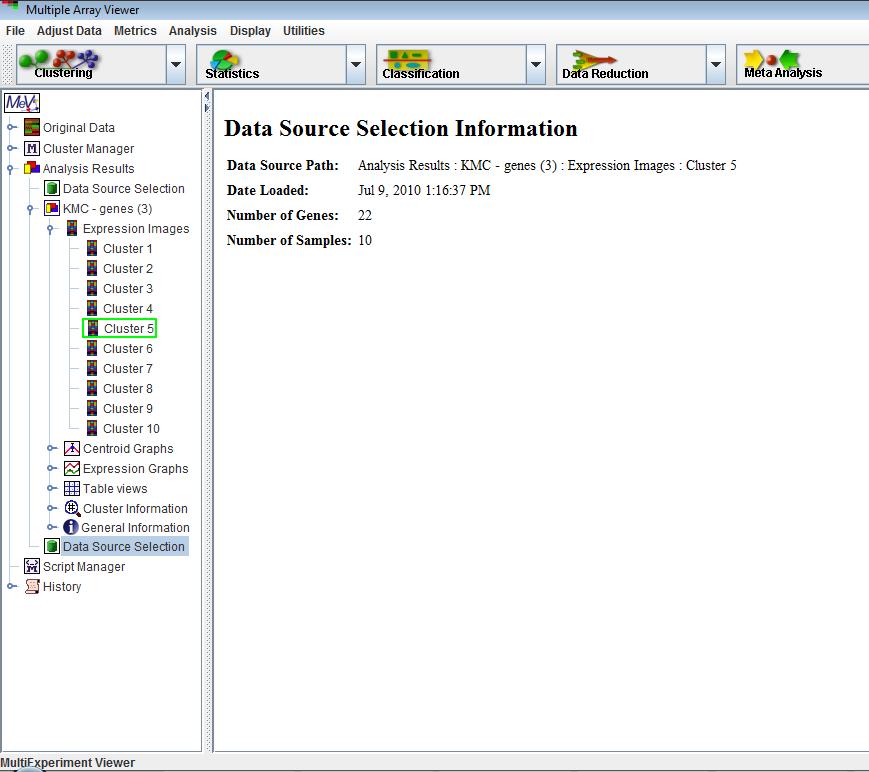Open the Statistics dropdown arrow
The width and height of the screenshot is (869, 772).
(x=356, y=65)
